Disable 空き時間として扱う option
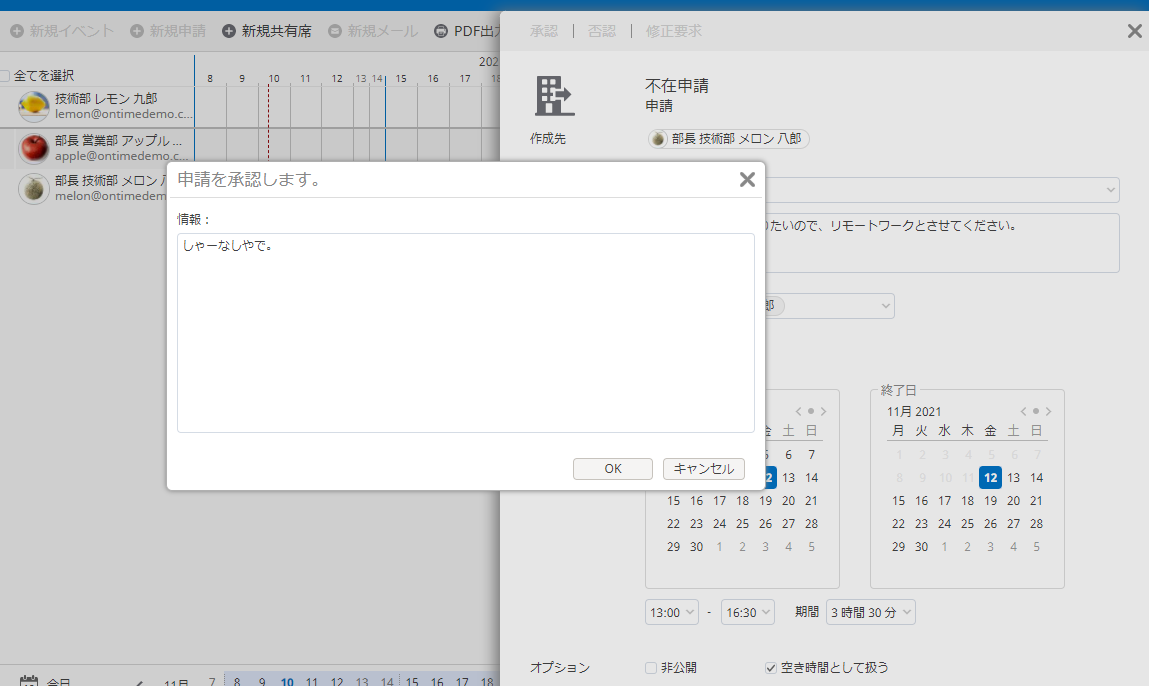Image resolution: width=1149 pixels, height=686 pixels. point(770,667)
